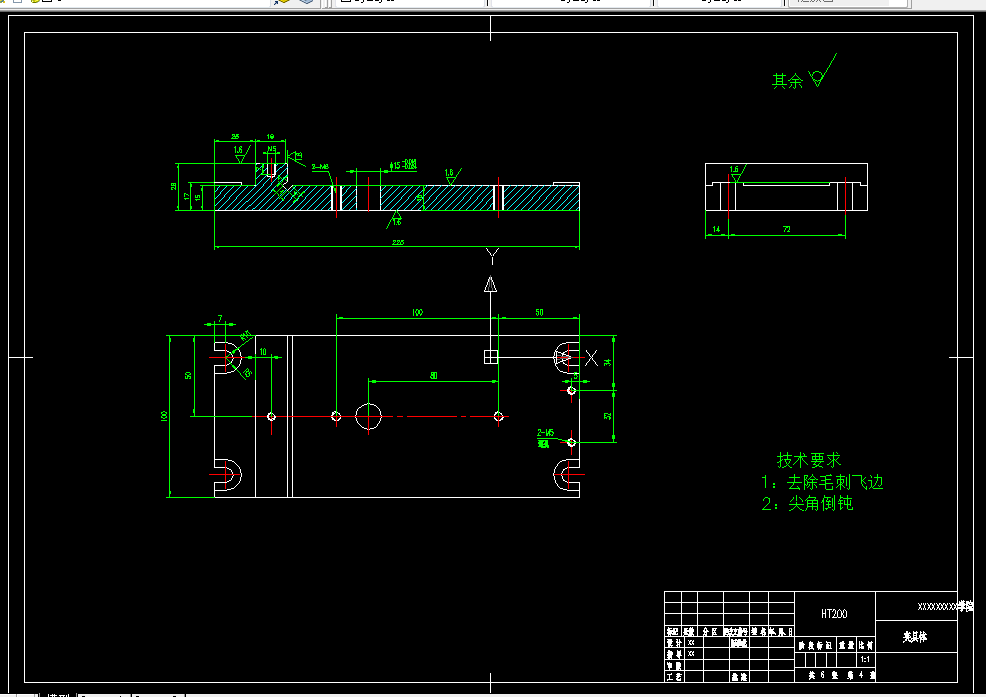Select the note 2：尖角倒钝
986x697 pixels.
click(x=807, y=503)
